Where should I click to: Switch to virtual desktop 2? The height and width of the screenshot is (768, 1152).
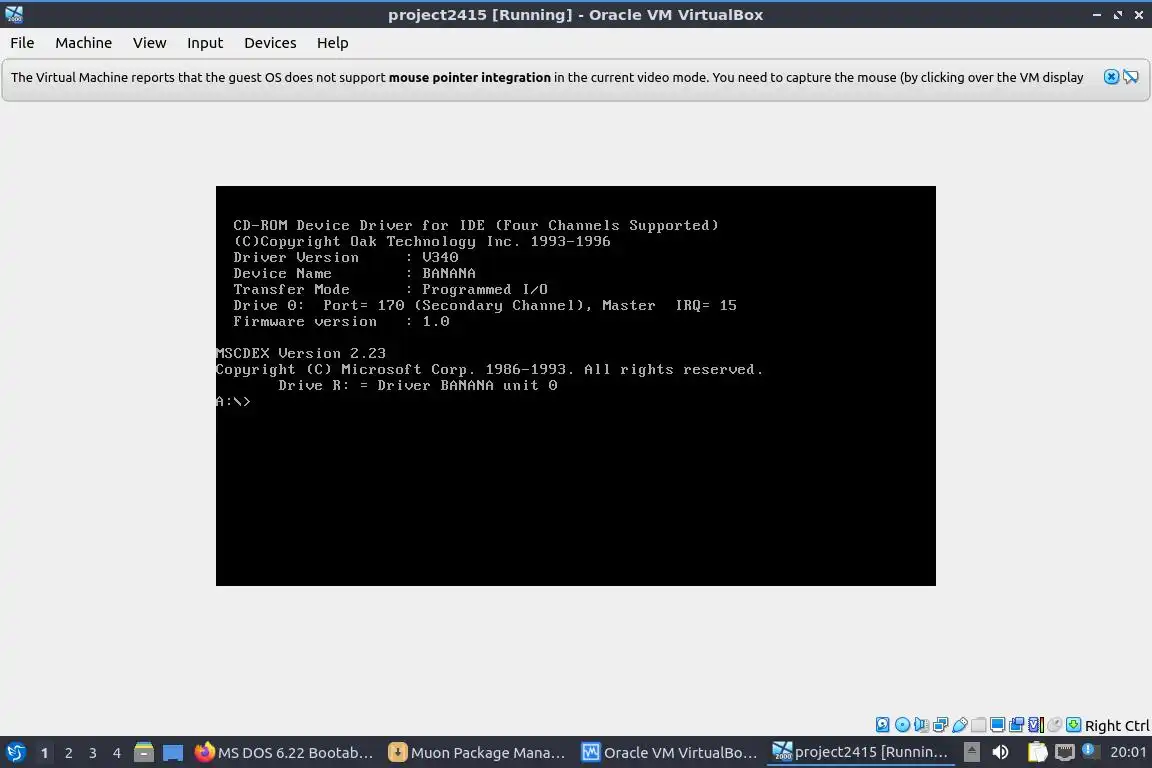pos(68,753)
